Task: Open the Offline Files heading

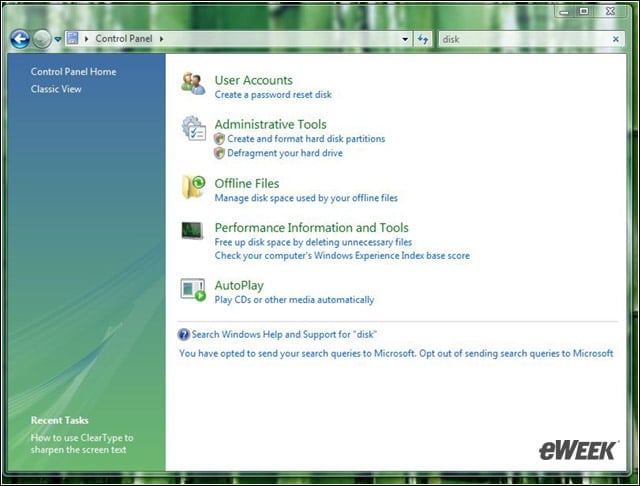Action: tap(247, 184)
